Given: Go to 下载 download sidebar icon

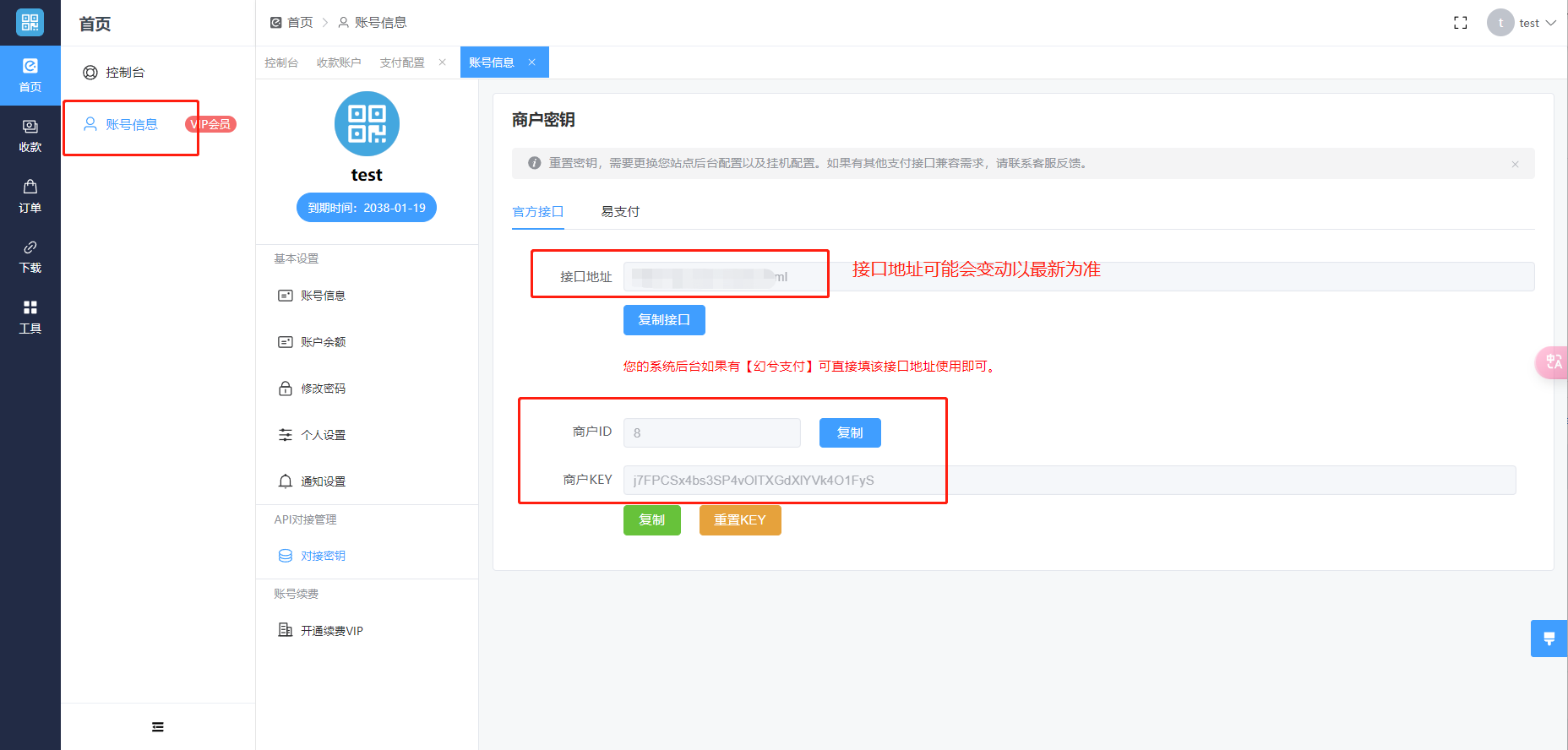Looking at the screenshot, I should tap(30, 256).
